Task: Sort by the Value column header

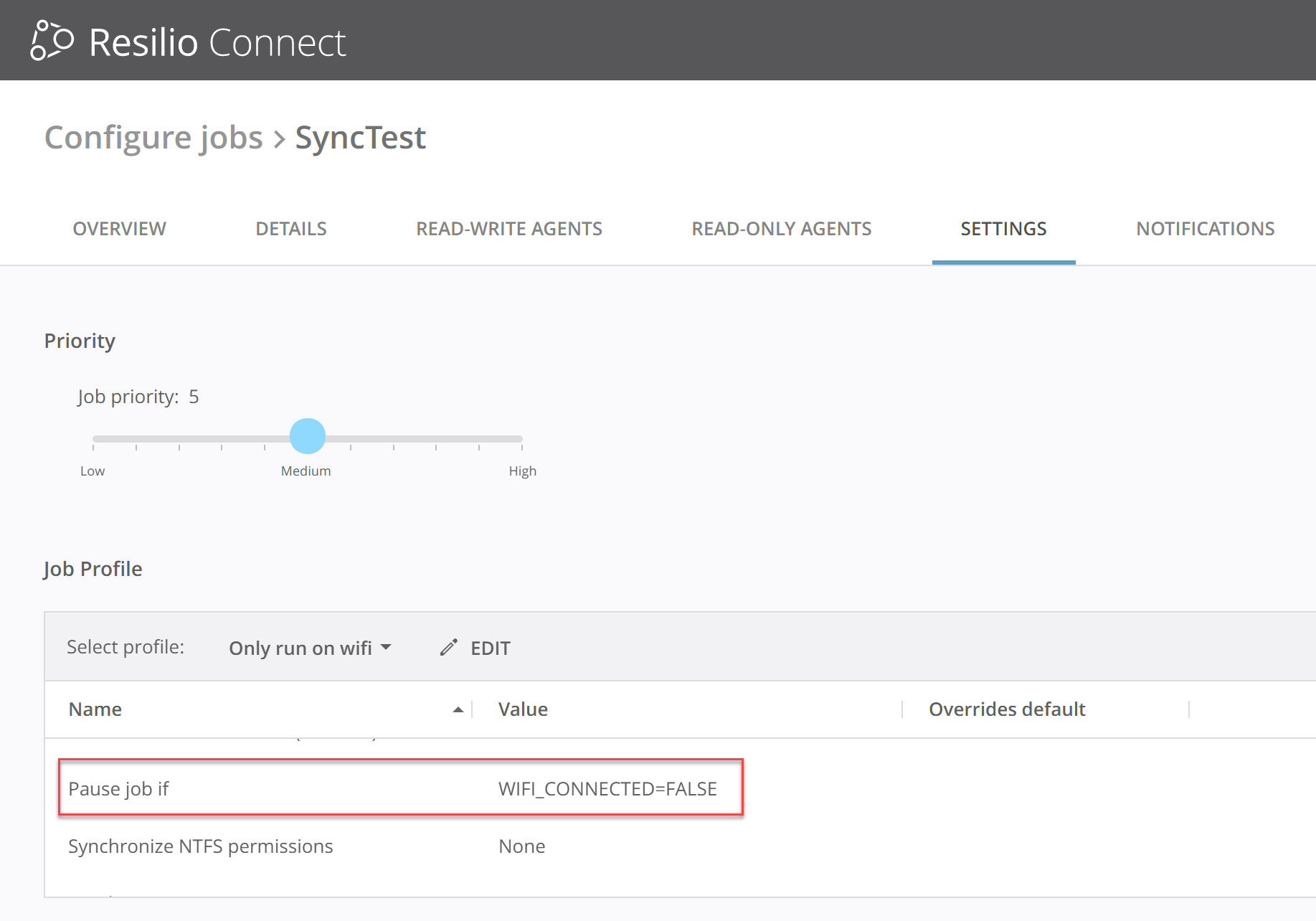Action: [x=523, y=709]
